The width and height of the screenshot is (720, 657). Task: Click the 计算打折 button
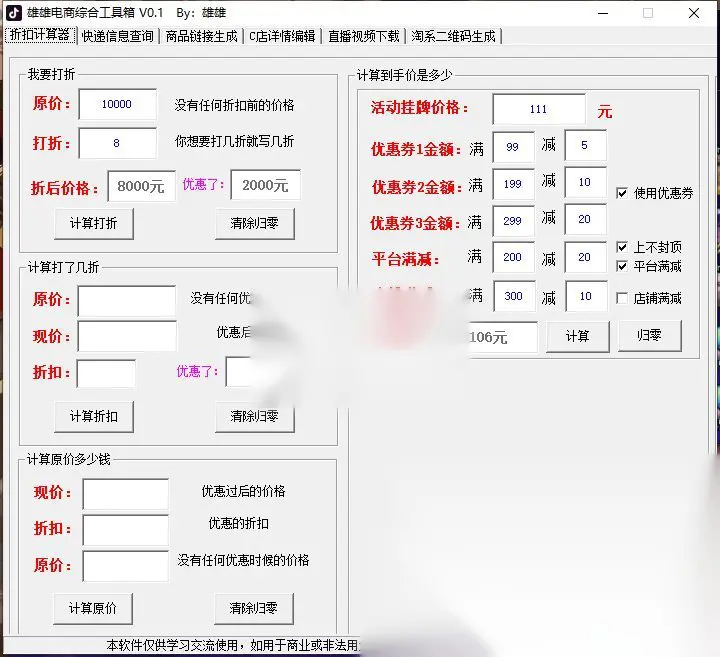(94, 224)
